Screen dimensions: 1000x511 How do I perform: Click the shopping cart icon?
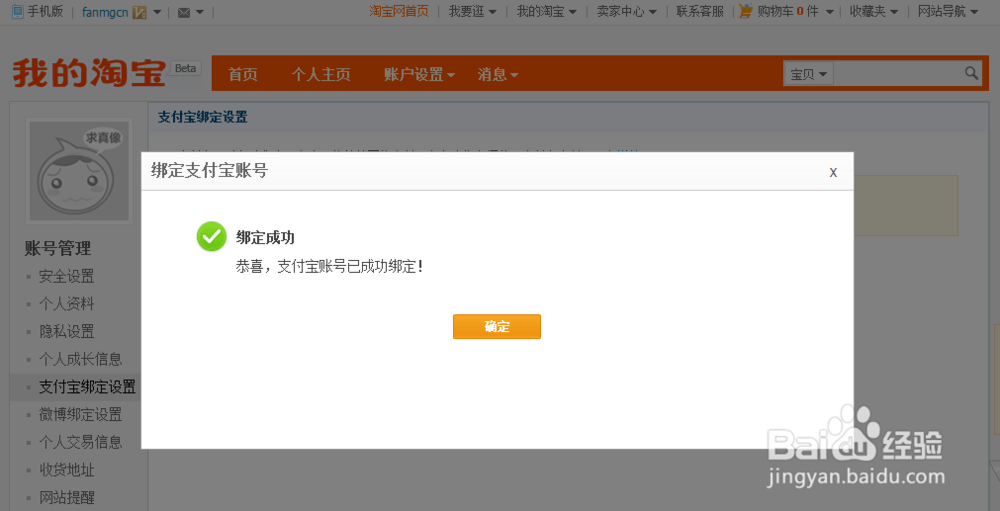tap(746, 11)
